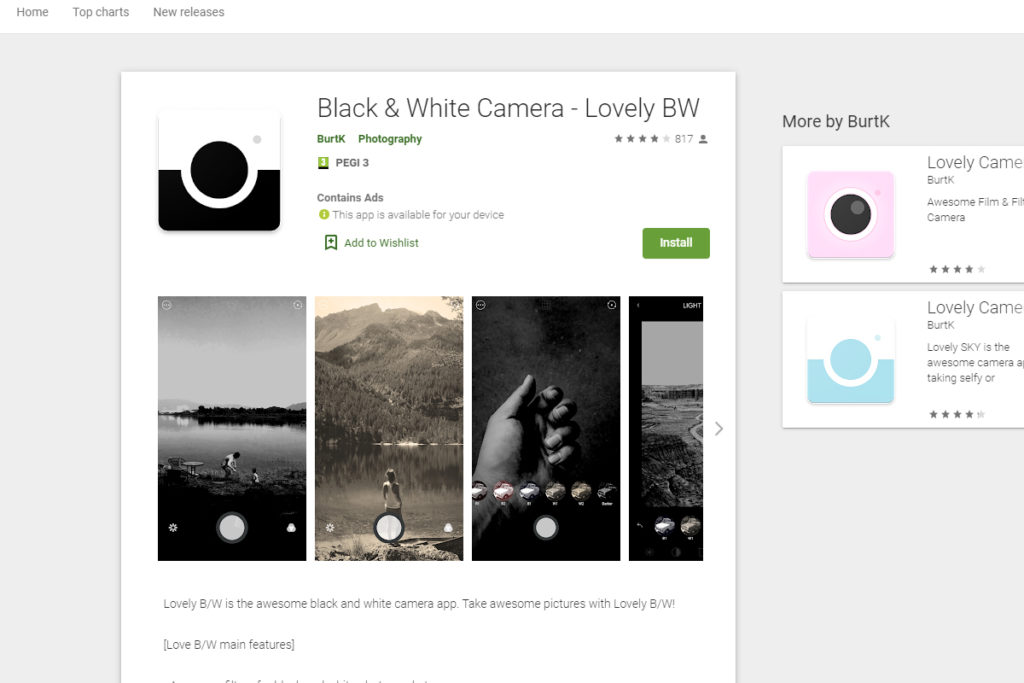The height and width of the screenshot is (683, 1024).
Task: Click the PEGI 3 rating badge
Action: (x=343, y=163)
